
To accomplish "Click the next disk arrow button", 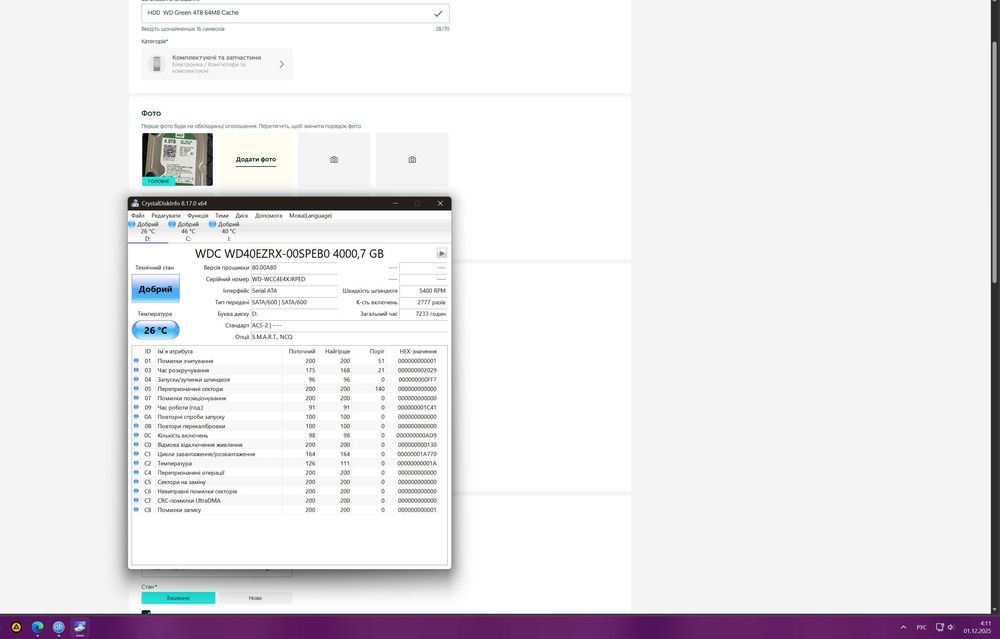I will [x=441, y=253].
